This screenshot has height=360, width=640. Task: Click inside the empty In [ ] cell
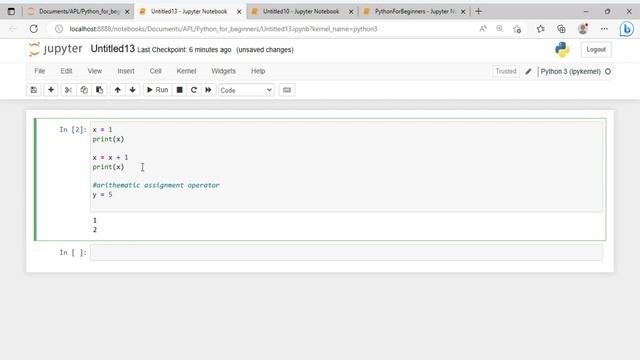(346, 253)
